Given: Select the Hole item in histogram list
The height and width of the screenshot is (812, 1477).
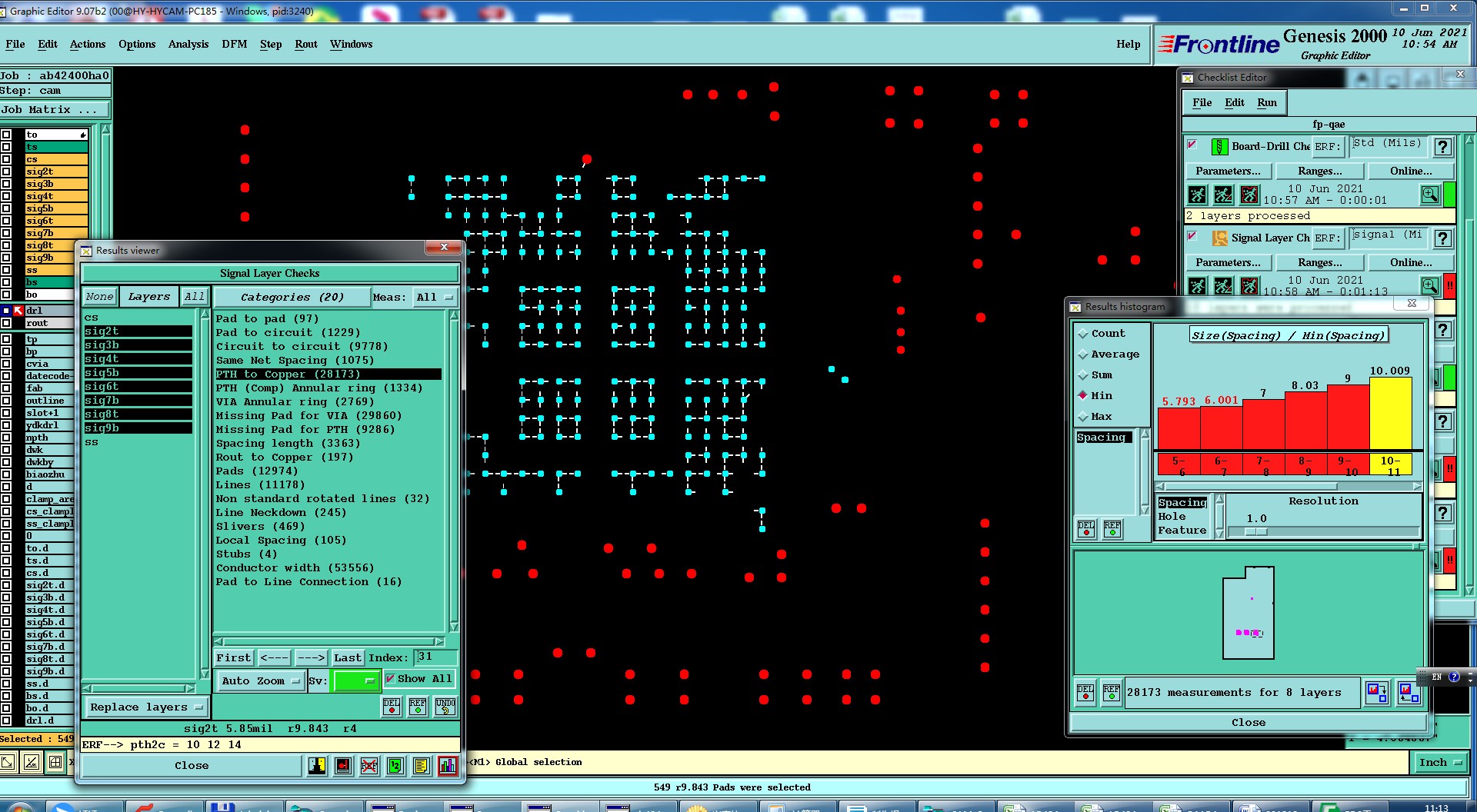Looking at the screenshot, I should [x=1172, y=517].
